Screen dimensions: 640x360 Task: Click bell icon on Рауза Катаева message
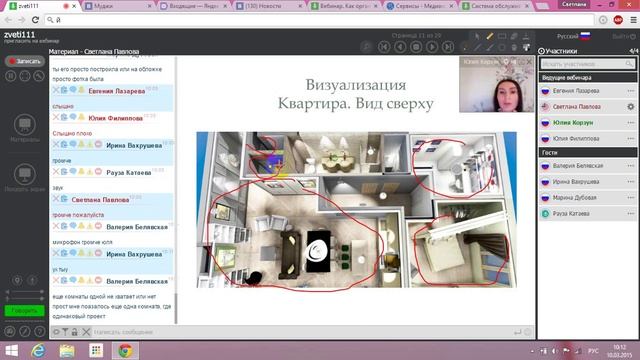pyautogui.click(x=81, y=171)
